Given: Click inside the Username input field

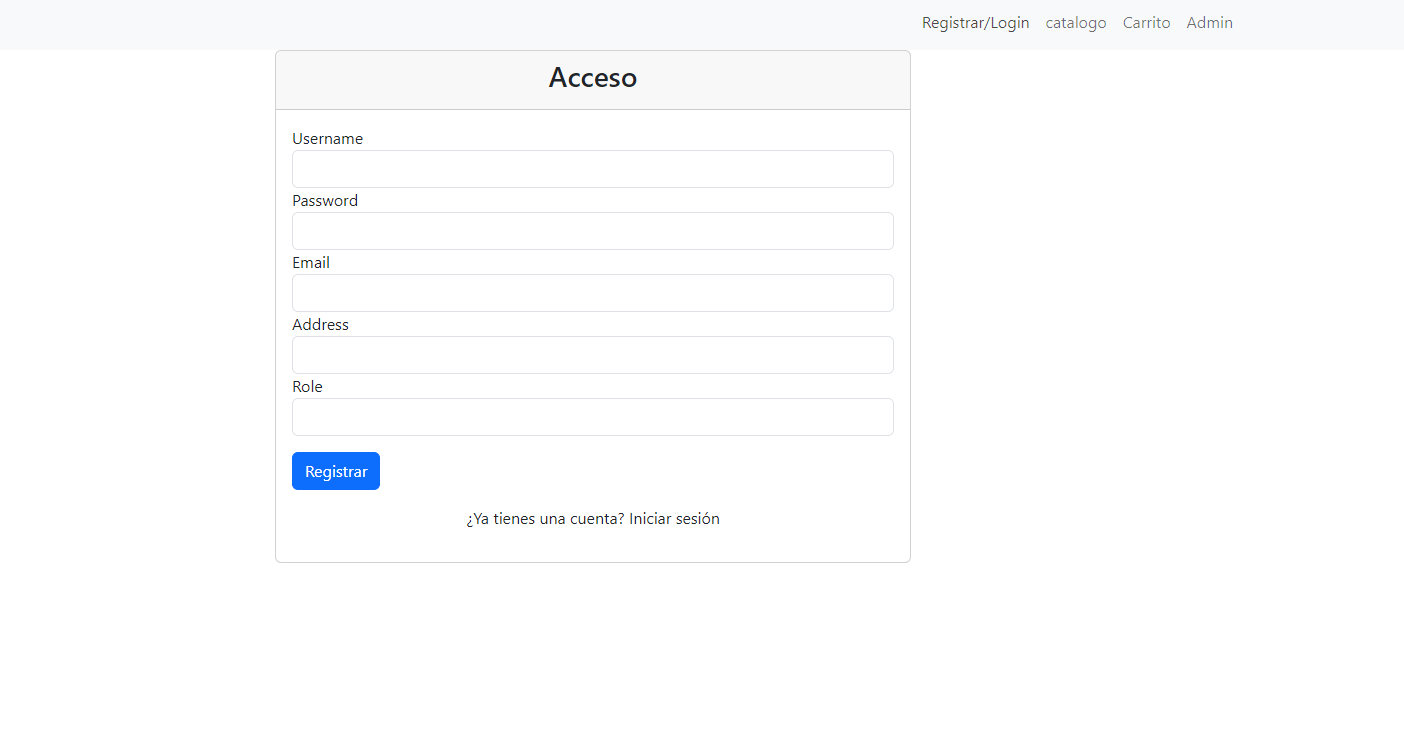Looking at the screenshot, I should (x=592, y=169).
